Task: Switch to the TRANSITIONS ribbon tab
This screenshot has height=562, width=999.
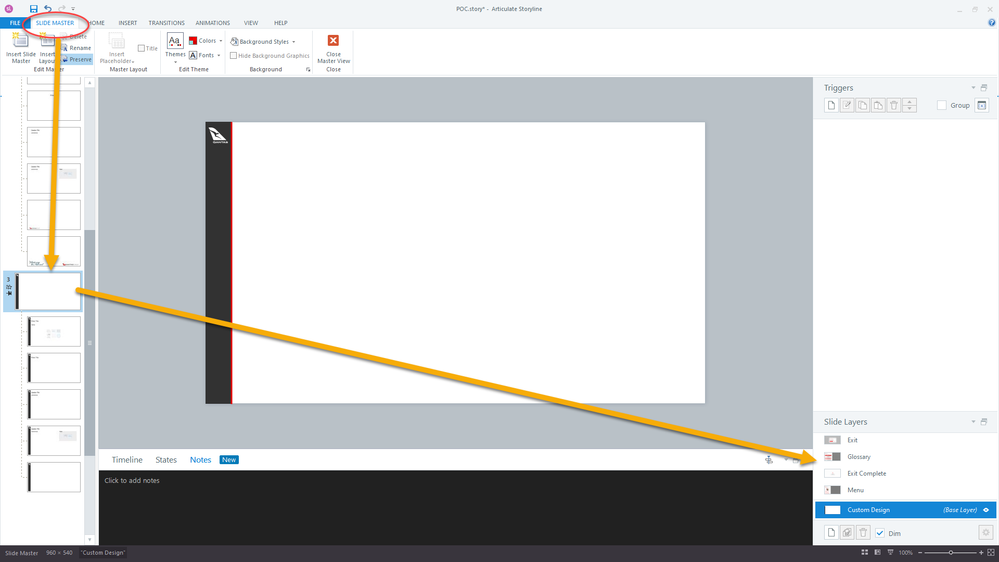Action: point(166,23)
